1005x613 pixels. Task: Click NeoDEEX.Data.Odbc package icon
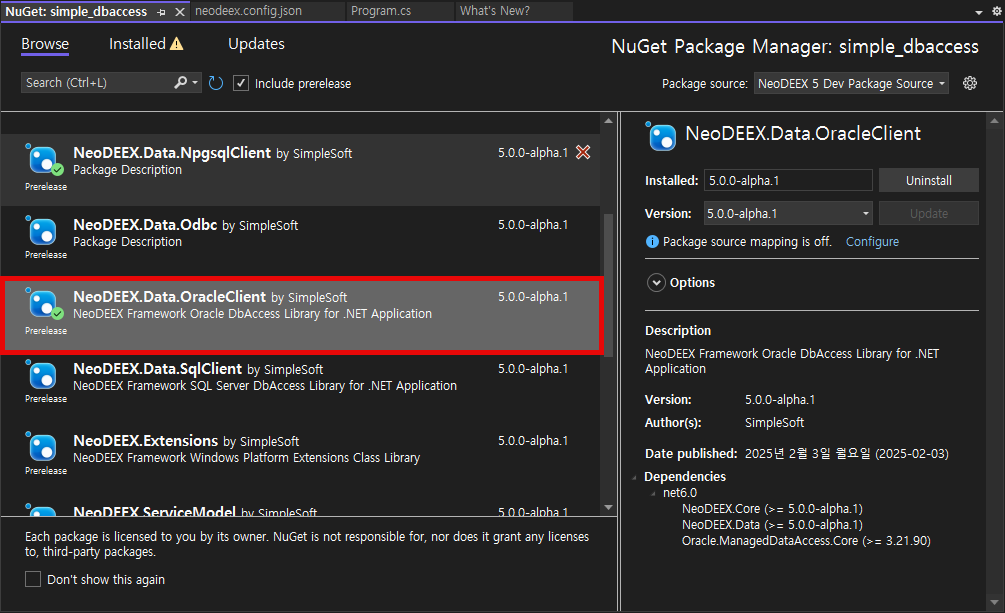[x=43, y=231]
